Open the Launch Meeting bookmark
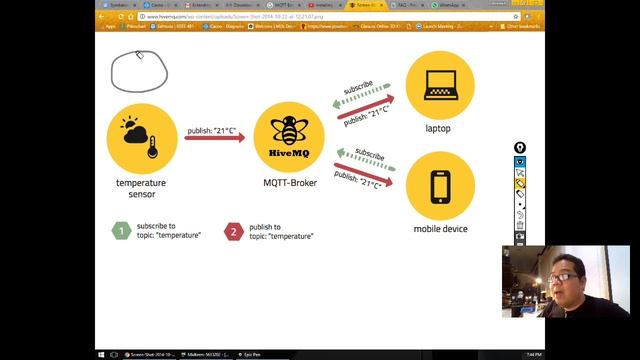Screen dimensions: 640x360 tap(440, 27)
